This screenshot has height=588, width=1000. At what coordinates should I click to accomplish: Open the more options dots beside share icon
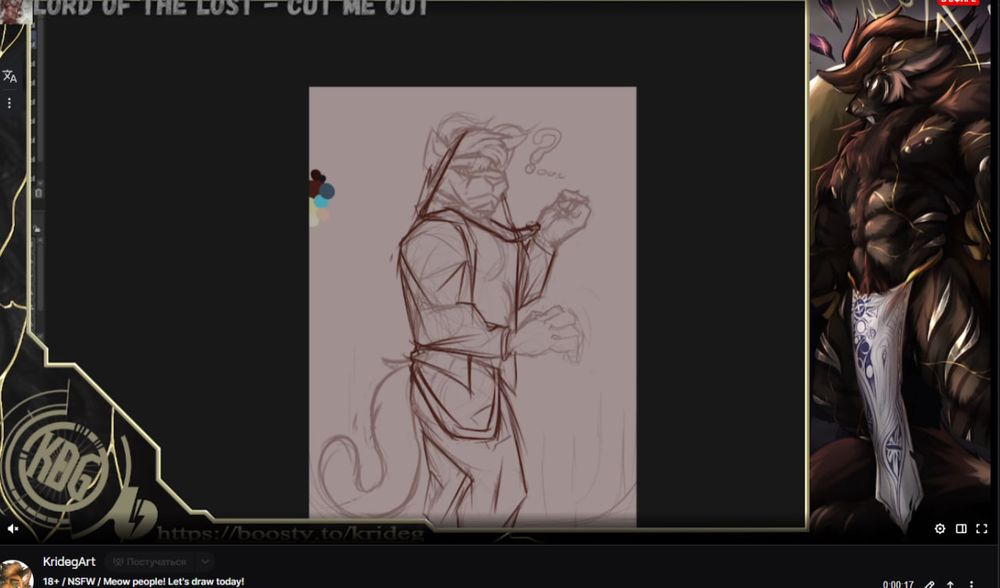coord(971,584)
